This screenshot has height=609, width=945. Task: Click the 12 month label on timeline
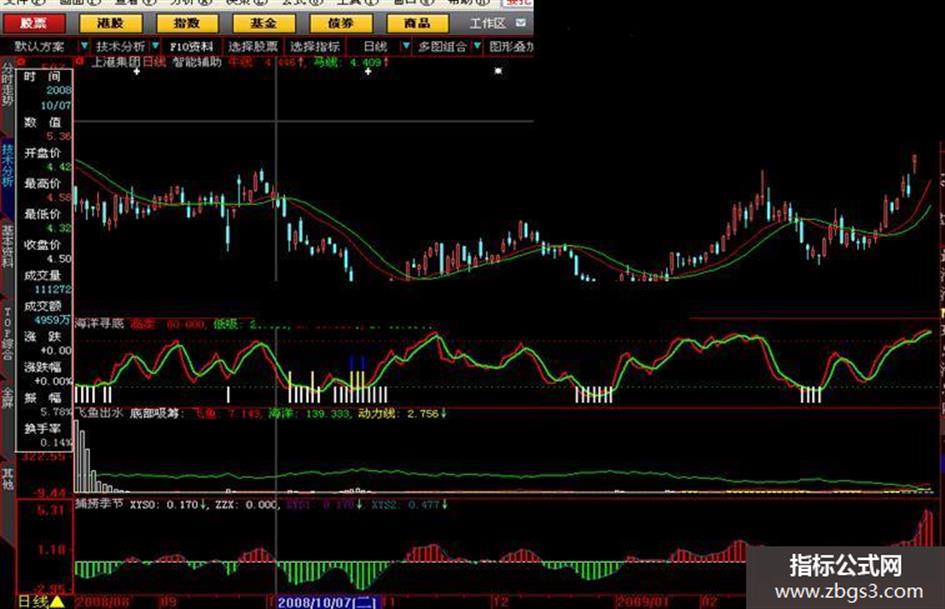[500, 602]
